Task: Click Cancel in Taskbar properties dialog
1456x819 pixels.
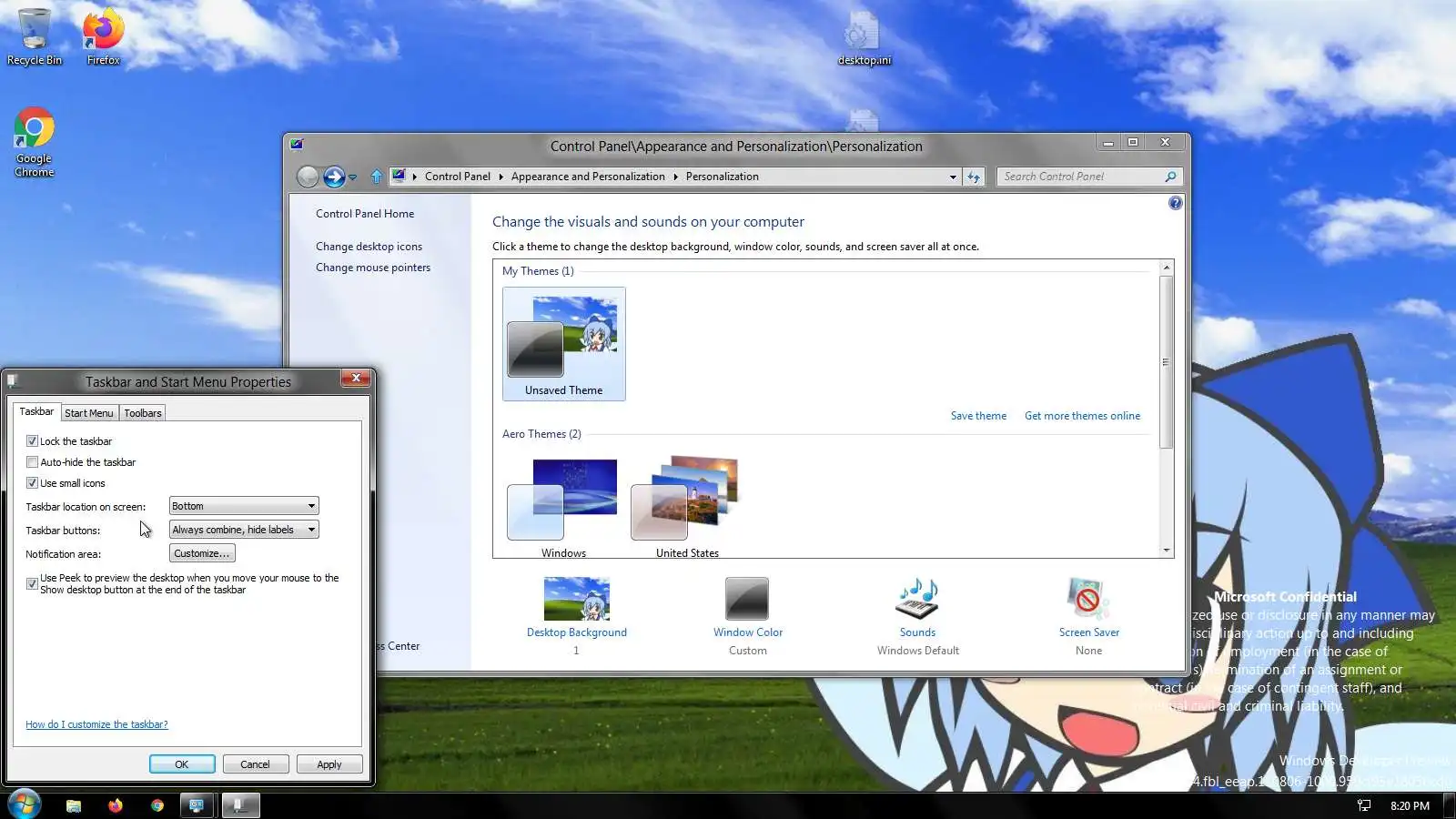Action: 255,764
